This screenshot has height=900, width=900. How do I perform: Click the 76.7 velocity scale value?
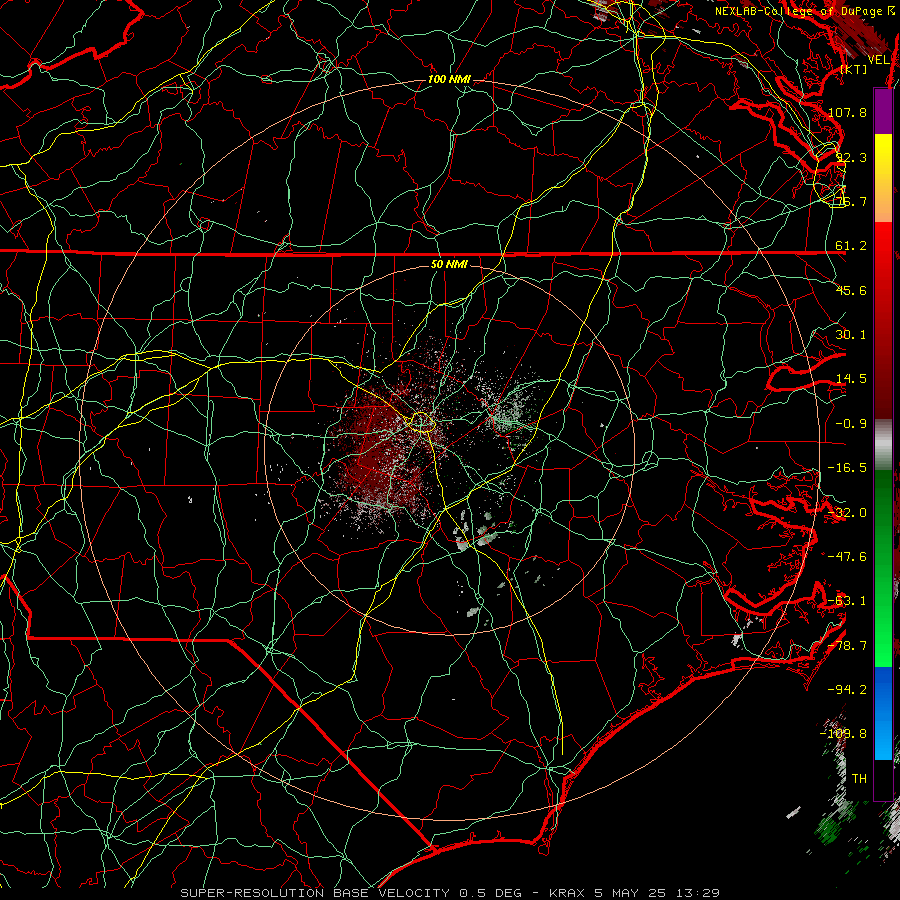point(851,201)
